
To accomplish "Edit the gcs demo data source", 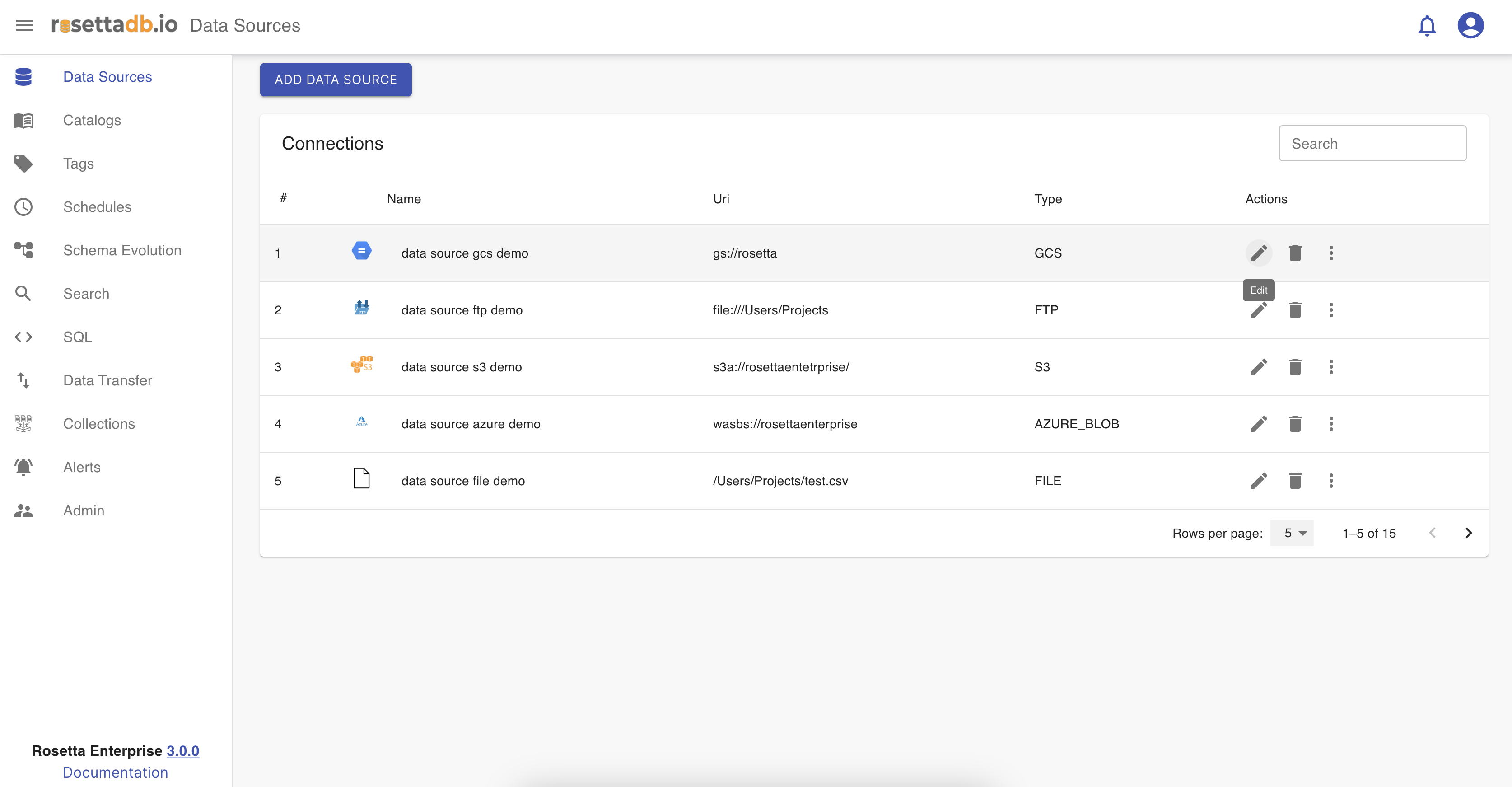I will [1259, 253].
